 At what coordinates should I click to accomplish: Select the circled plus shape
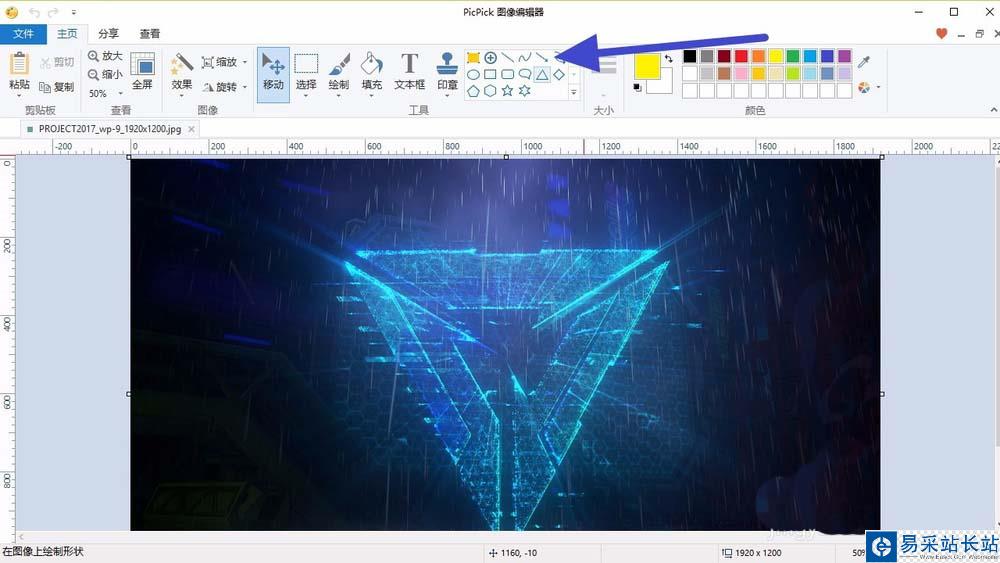pyautogui.click(x=490, y=58)
